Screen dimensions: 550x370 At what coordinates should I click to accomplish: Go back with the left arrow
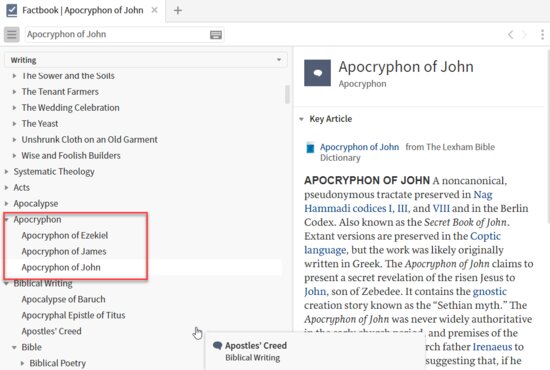click(511, 34)
